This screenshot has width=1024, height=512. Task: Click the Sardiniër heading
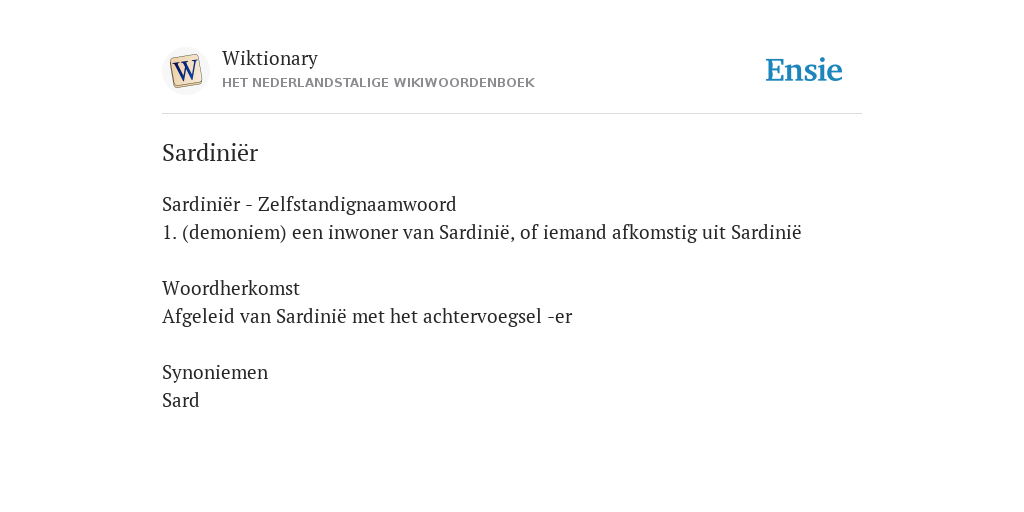(x=210, y=153)
